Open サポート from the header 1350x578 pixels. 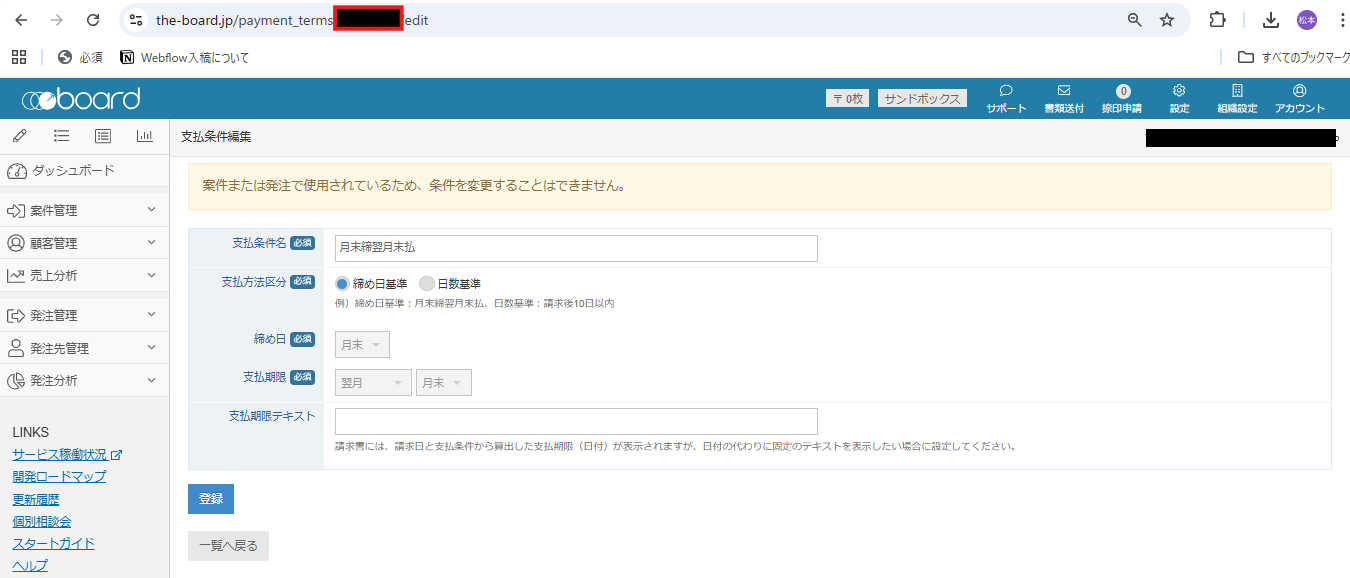[x=1006, y=98]
